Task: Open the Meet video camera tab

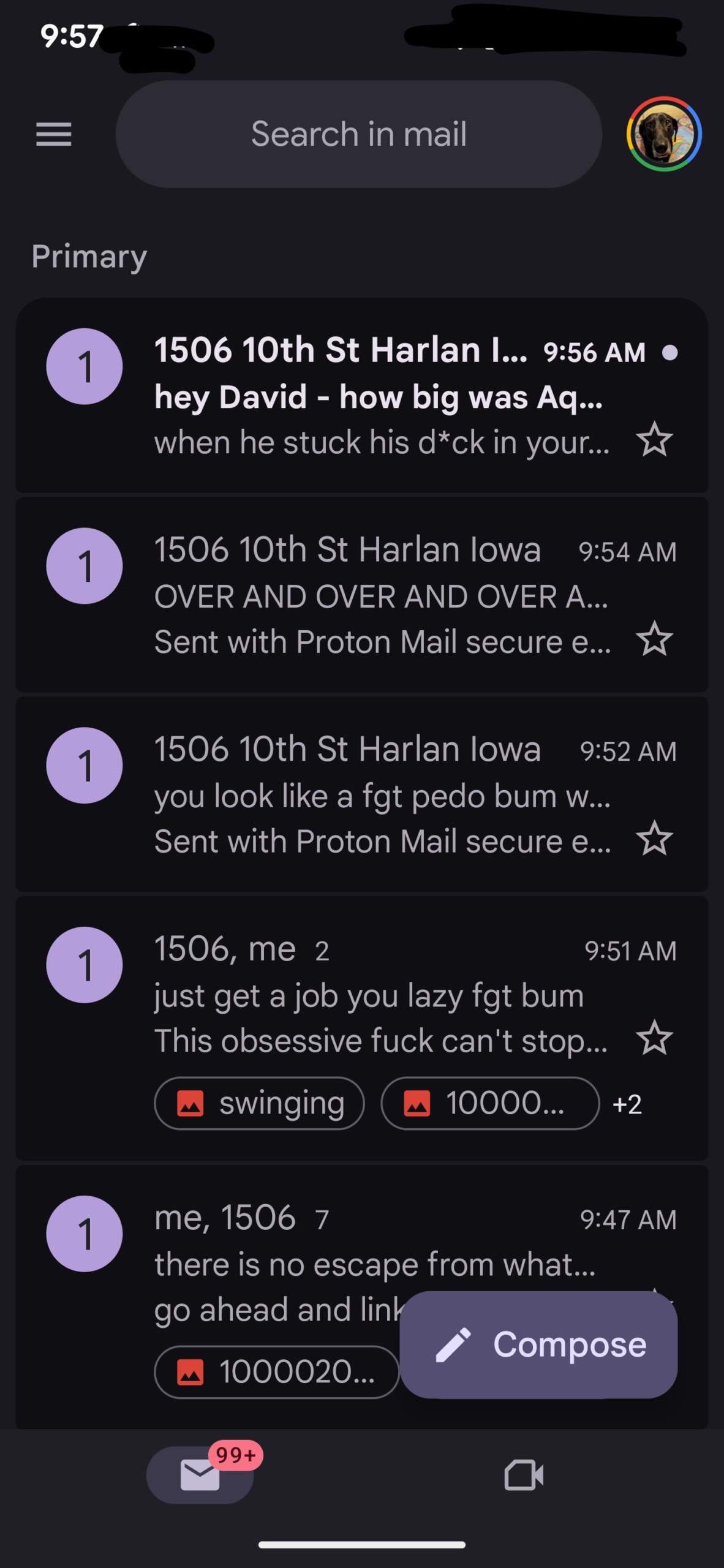Action: point(524,1475)
